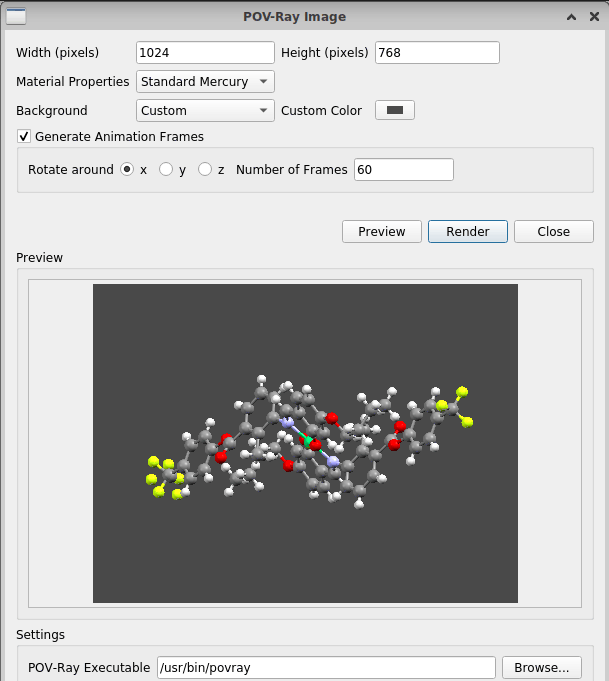Click the Width (pixels) input field

205,53
